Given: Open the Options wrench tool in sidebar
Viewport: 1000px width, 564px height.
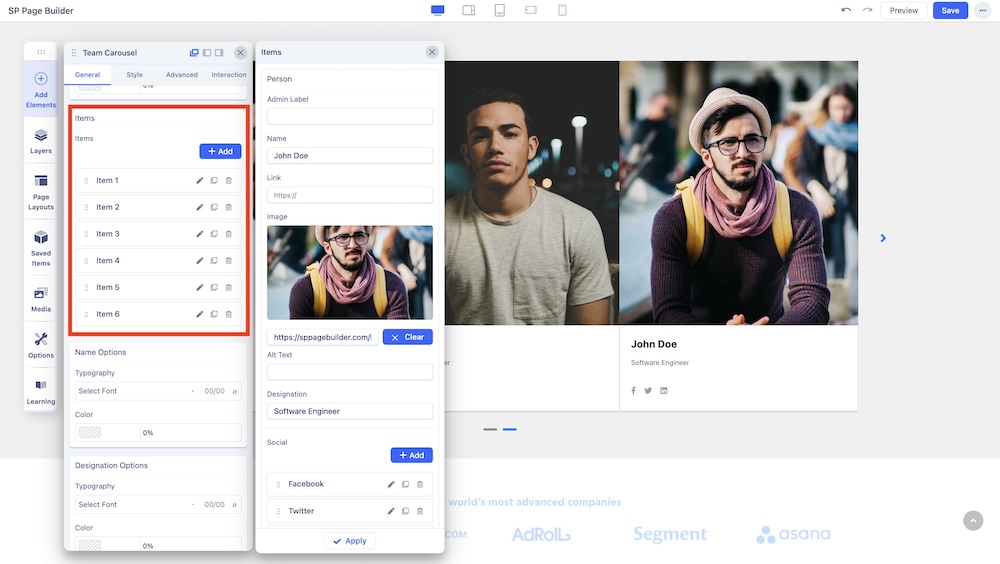Looking at the screenshot, I should click(41, 345).
